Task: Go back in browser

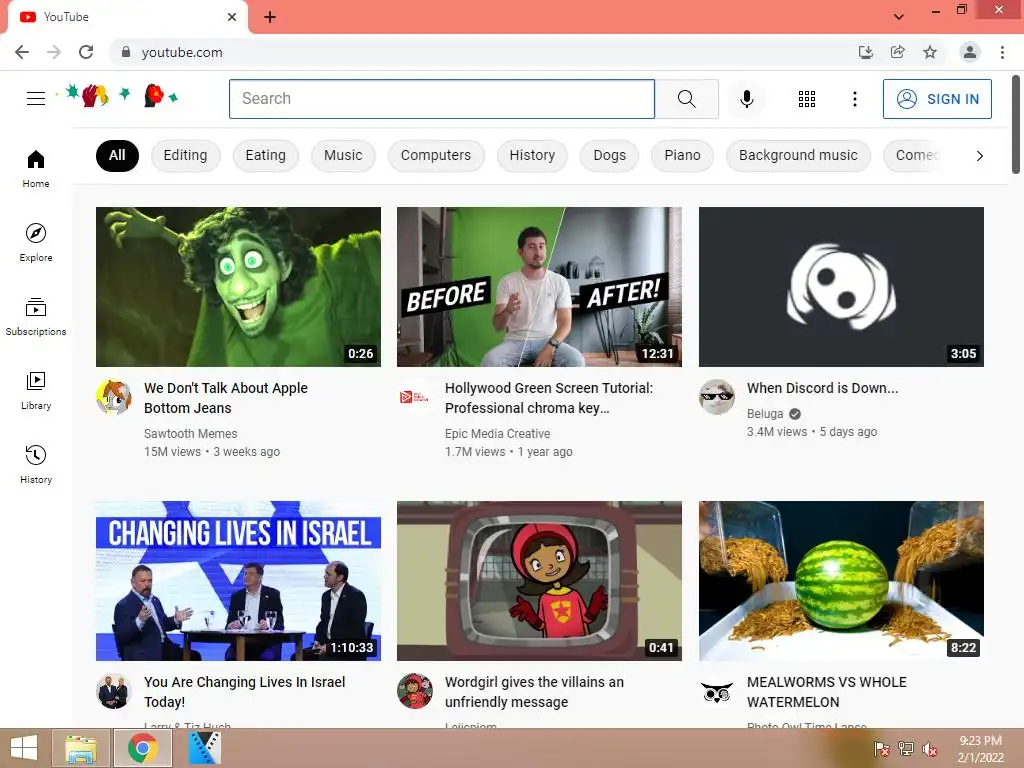Action: click(22, 52)
